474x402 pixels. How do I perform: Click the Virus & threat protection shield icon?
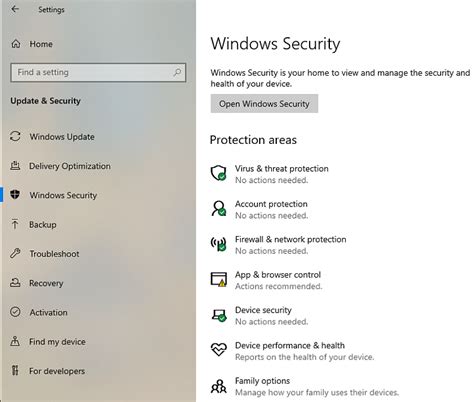pos(219,173)
